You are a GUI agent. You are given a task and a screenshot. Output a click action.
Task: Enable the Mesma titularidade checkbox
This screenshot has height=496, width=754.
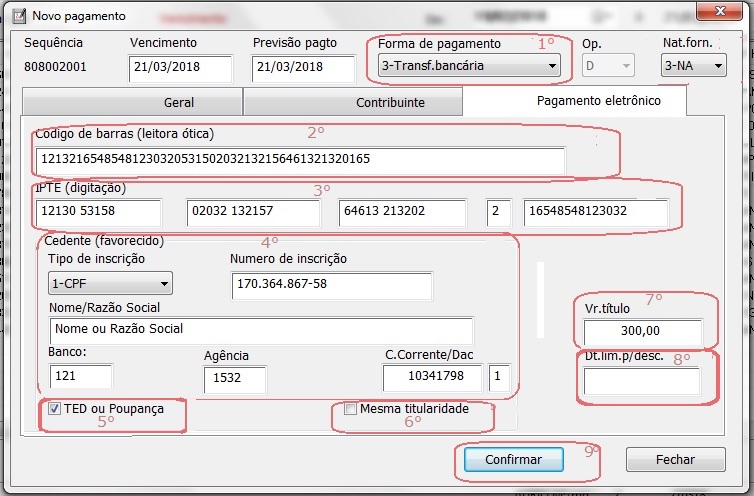(x=350, y=409)
